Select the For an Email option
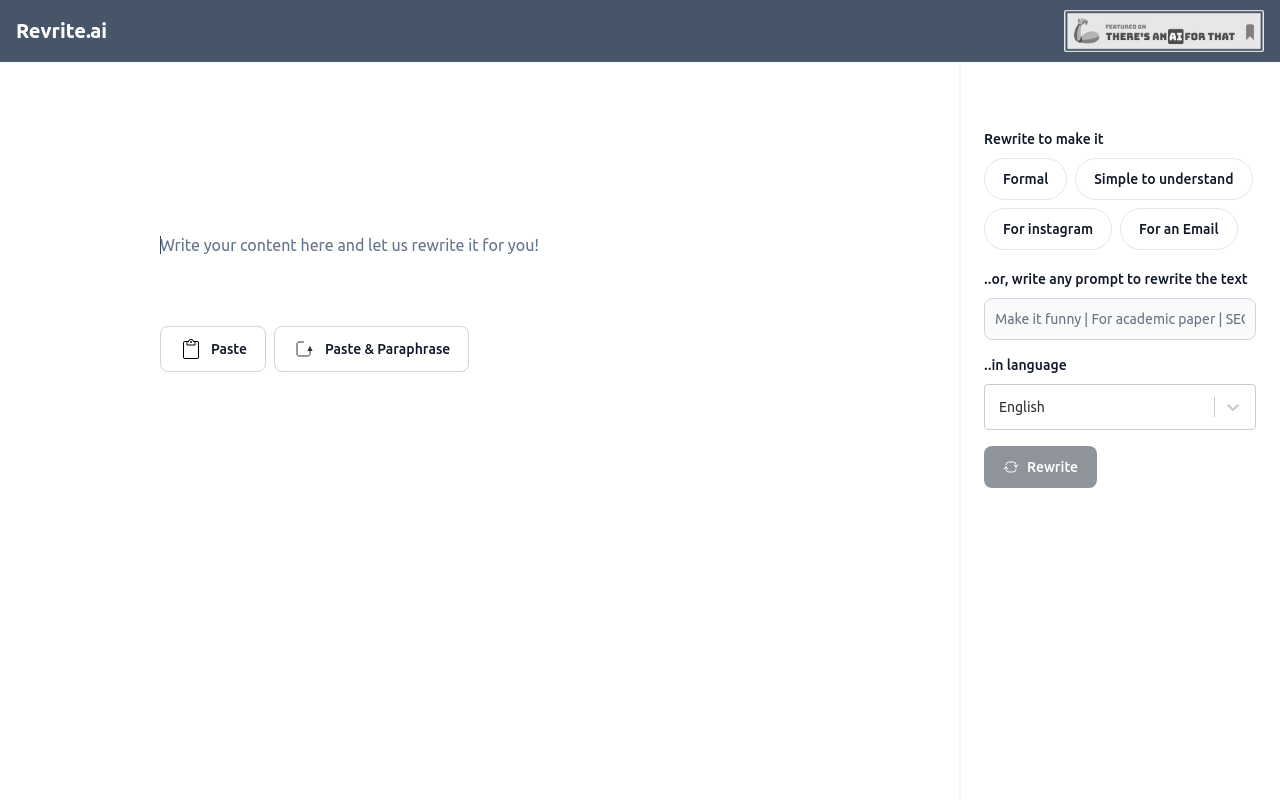This screenshot has width=1280, height=800. (1179, 229)
